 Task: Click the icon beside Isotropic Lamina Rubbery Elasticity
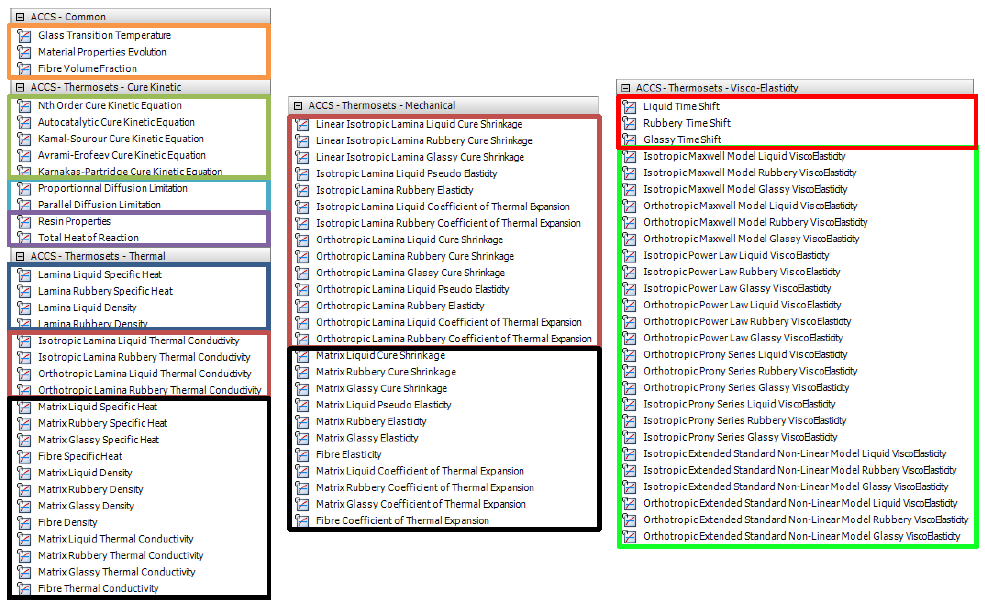[303, 190]
